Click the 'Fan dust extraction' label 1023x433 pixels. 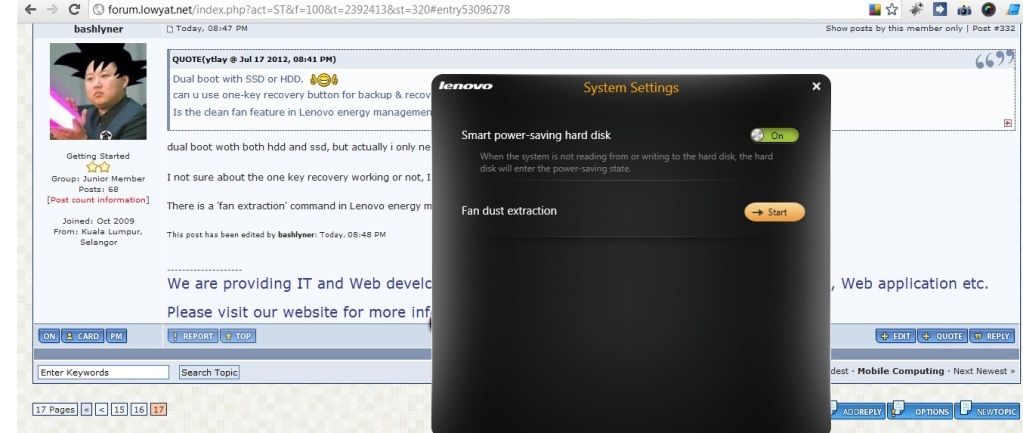coord(509,211)
